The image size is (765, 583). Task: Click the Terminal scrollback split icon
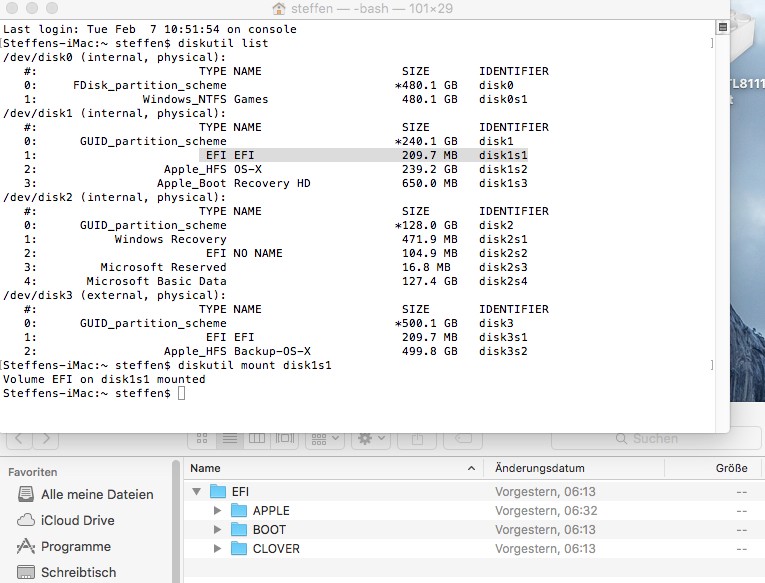[x=723, y=27]
